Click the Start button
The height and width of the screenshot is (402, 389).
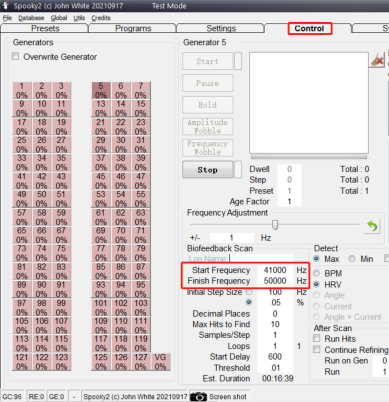point(207,61)
